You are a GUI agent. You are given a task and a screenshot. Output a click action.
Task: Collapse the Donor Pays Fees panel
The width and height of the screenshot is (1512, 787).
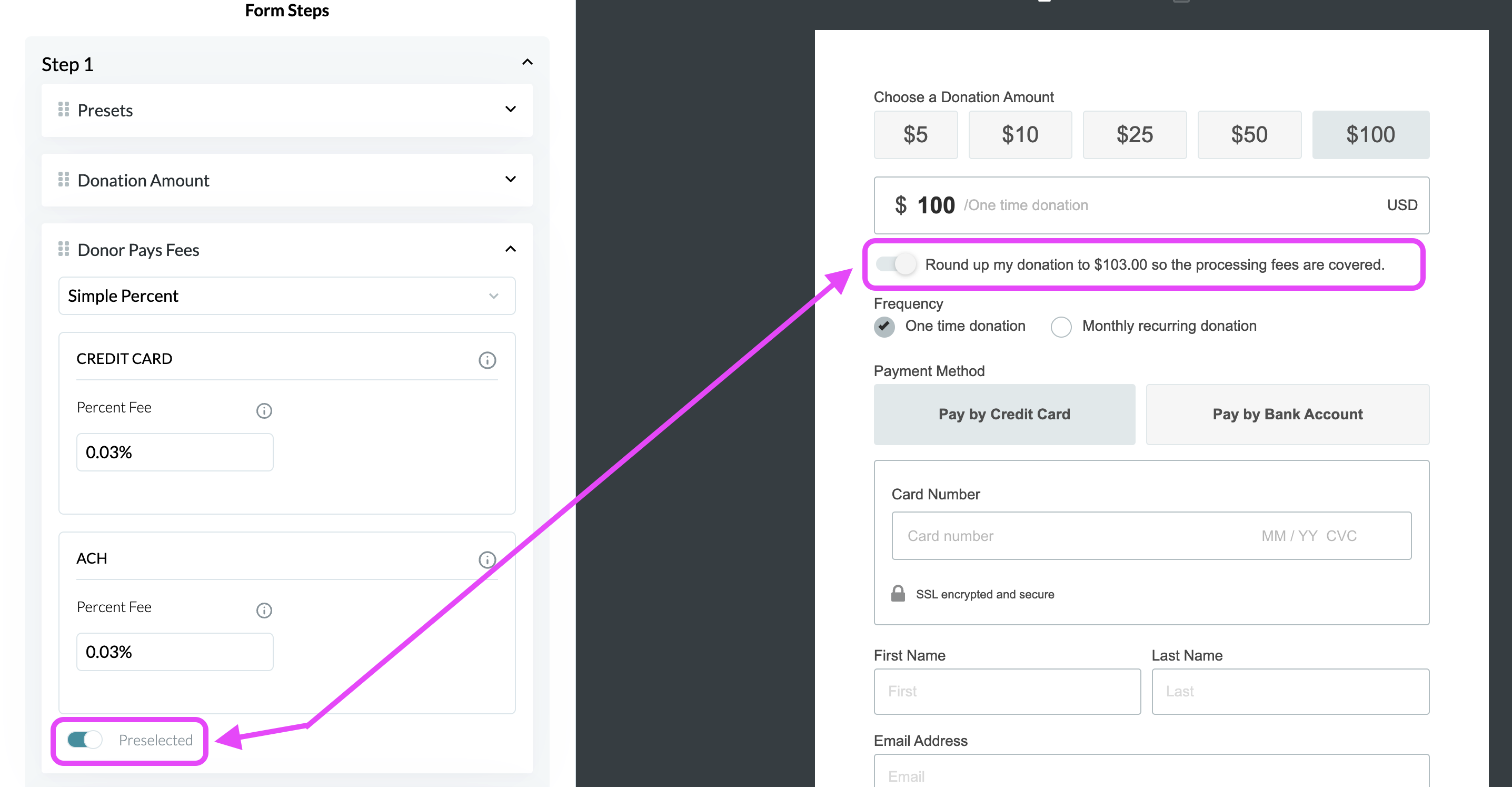click(510, 249)
